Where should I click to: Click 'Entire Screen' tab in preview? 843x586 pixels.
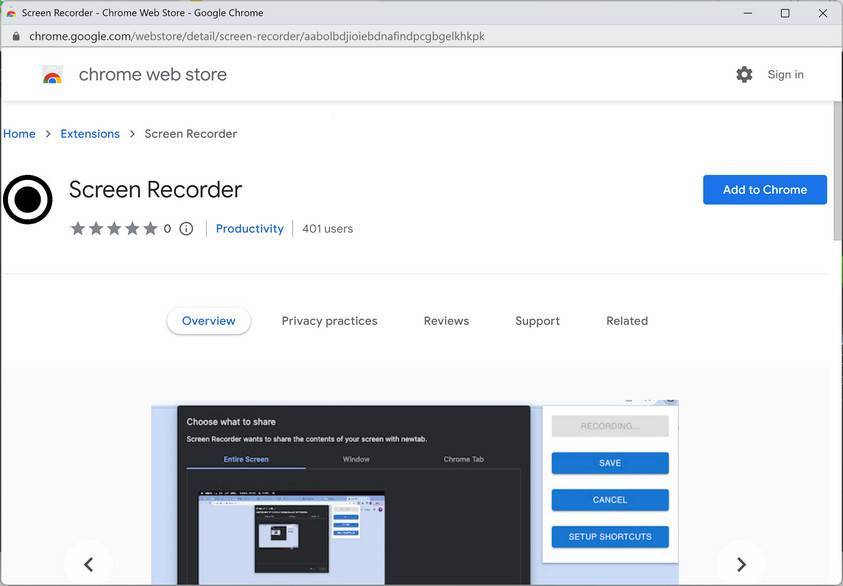[x=246, y=459]
